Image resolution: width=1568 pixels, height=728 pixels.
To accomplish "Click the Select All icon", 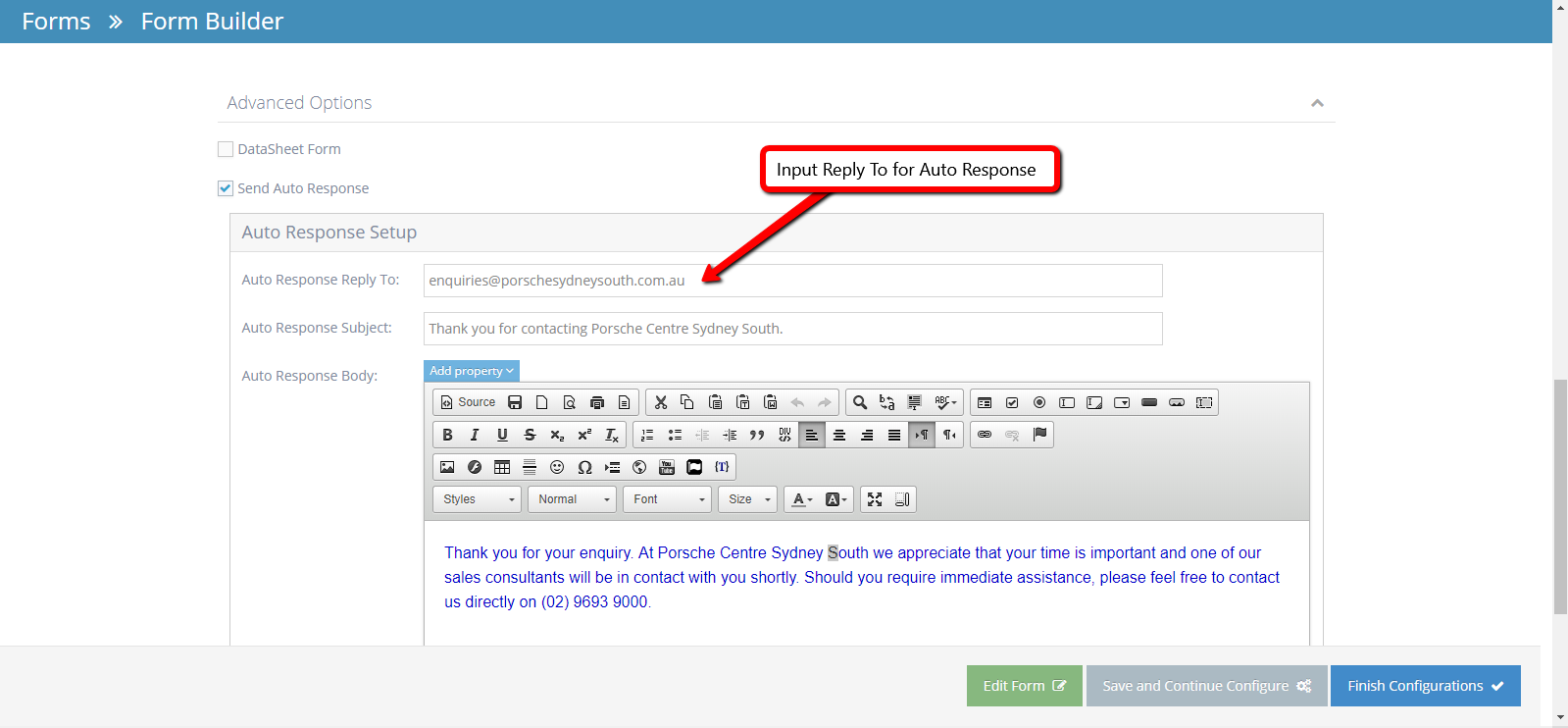I will 915,402.
